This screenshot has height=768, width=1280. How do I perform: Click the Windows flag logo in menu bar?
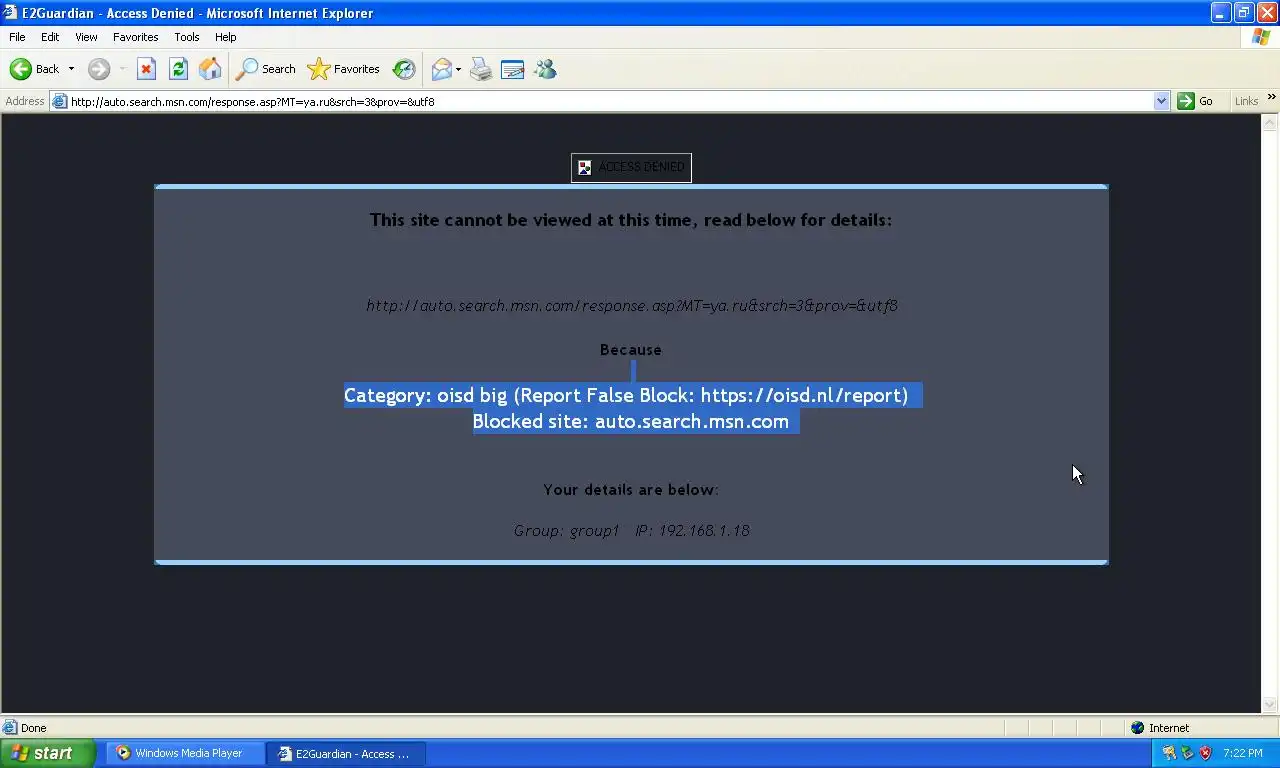click(x=1261, y=37)
